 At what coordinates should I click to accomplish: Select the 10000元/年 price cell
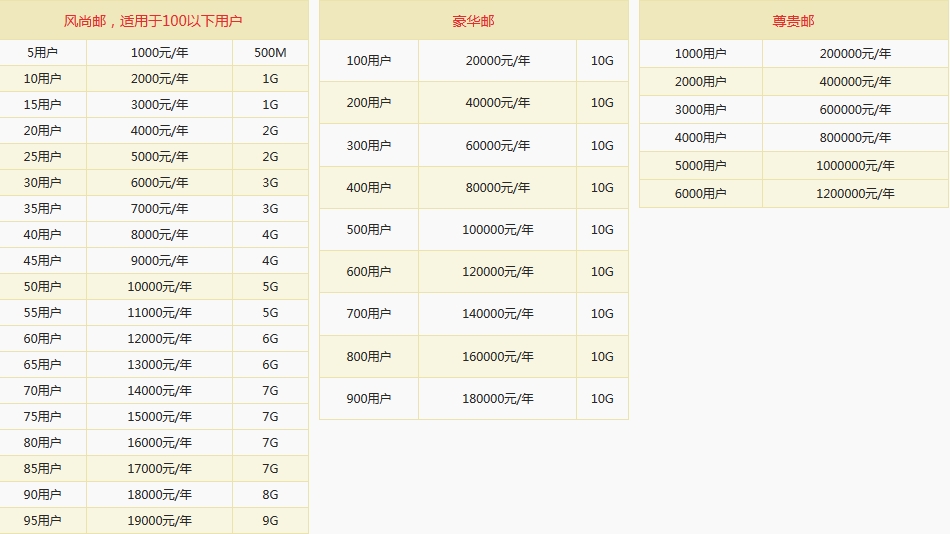coord(159,287)
